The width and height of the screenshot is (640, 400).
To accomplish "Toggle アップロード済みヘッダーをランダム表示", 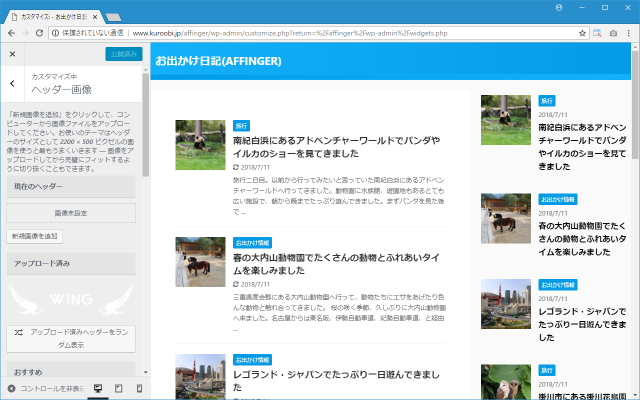I will point(71,337).
